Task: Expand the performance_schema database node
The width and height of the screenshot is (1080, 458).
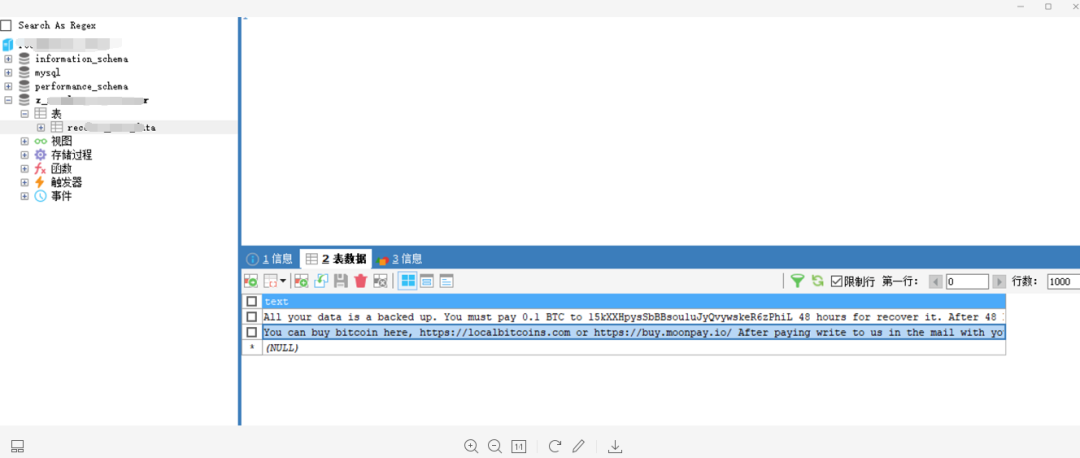Action: 8,86
